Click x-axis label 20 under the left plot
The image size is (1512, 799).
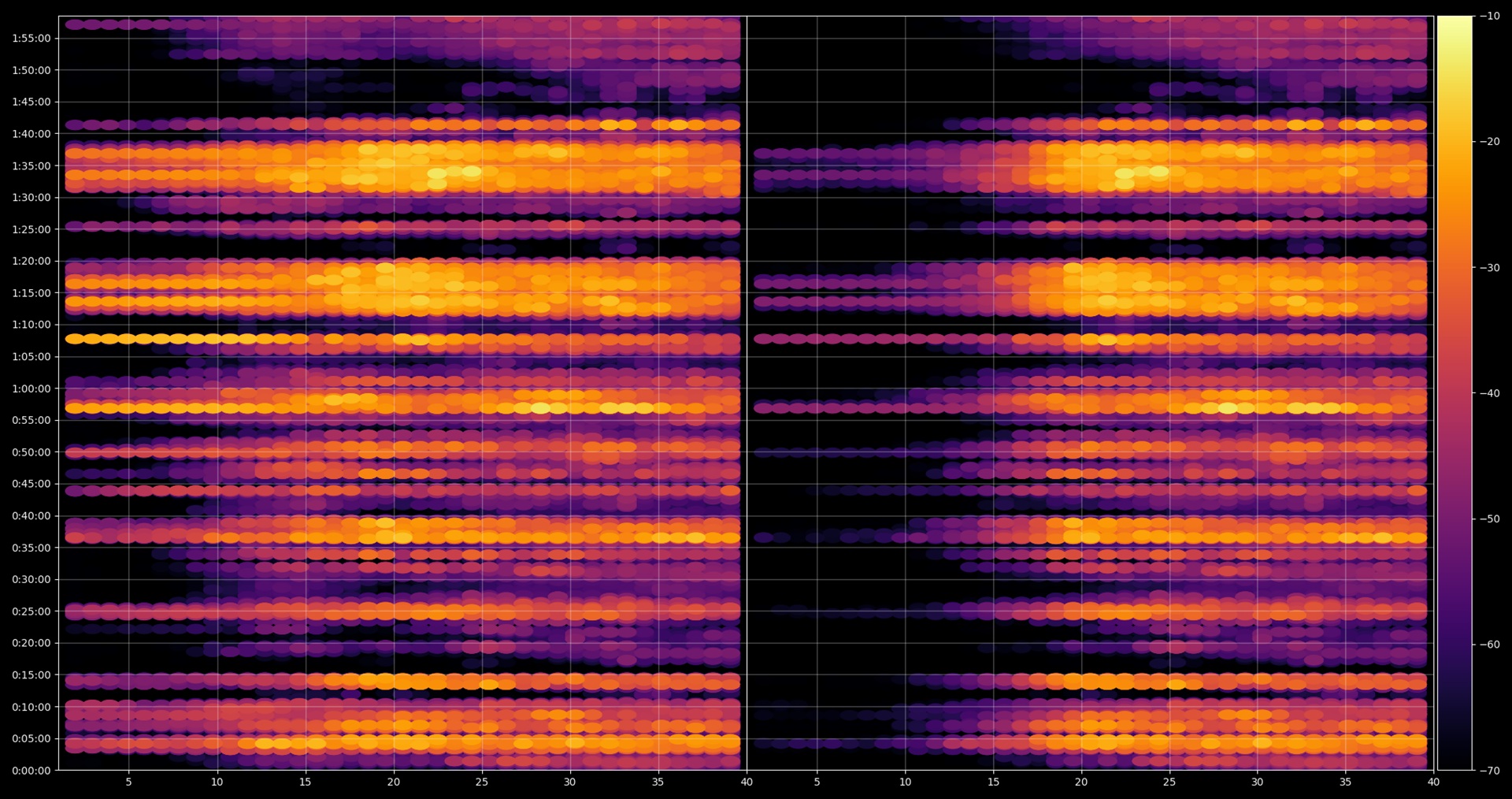pos(394,782)
